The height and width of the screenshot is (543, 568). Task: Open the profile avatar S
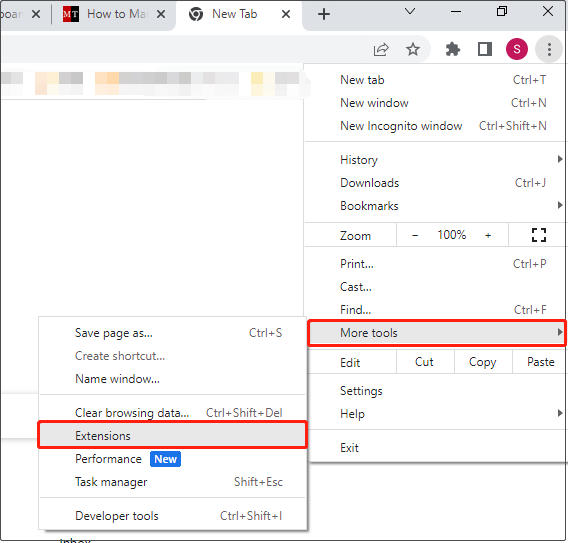pos(517,49)
